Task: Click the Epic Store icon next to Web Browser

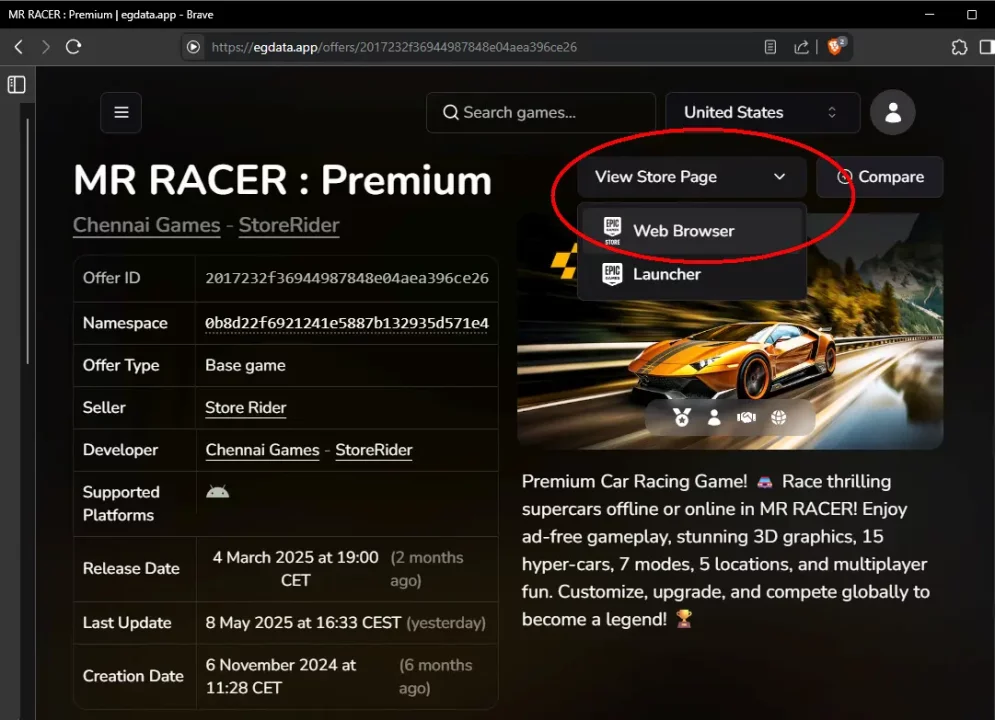Action: click(x=612, y=230)
